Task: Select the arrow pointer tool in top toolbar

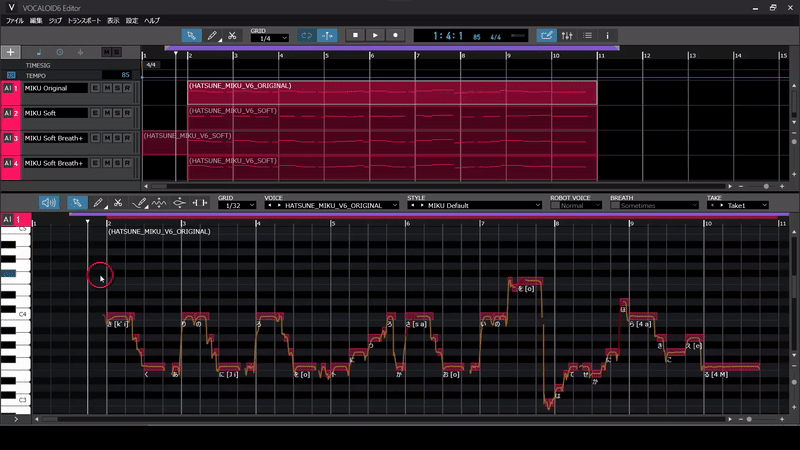Action: (191, 35)
